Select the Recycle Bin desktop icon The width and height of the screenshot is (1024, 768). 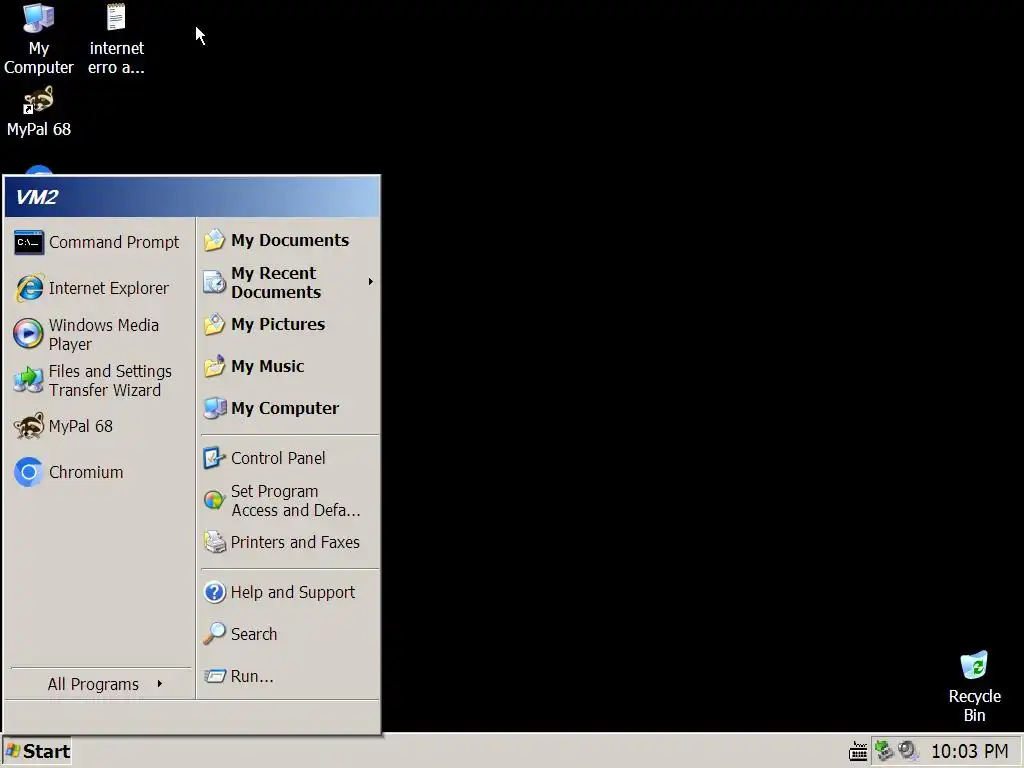[974, 686]
